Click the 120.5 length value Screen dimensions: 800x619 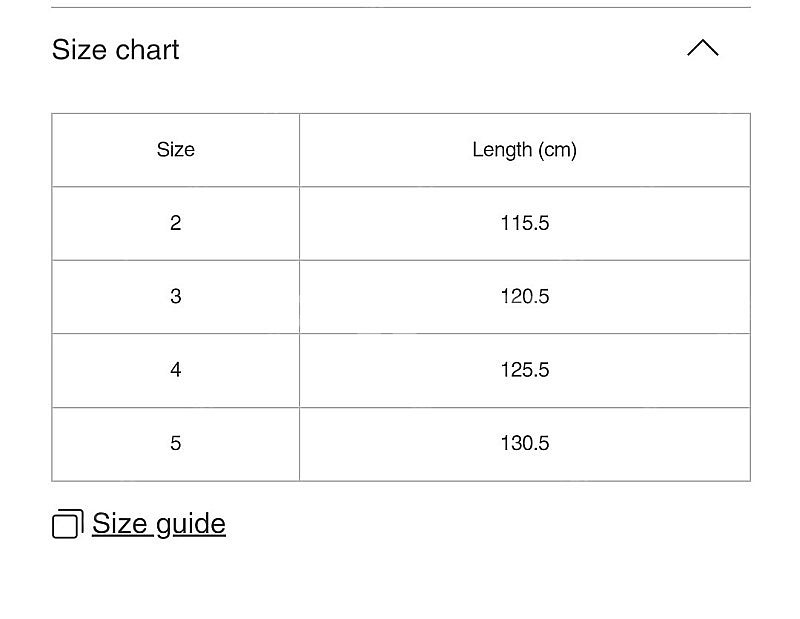tap(524, 297)
